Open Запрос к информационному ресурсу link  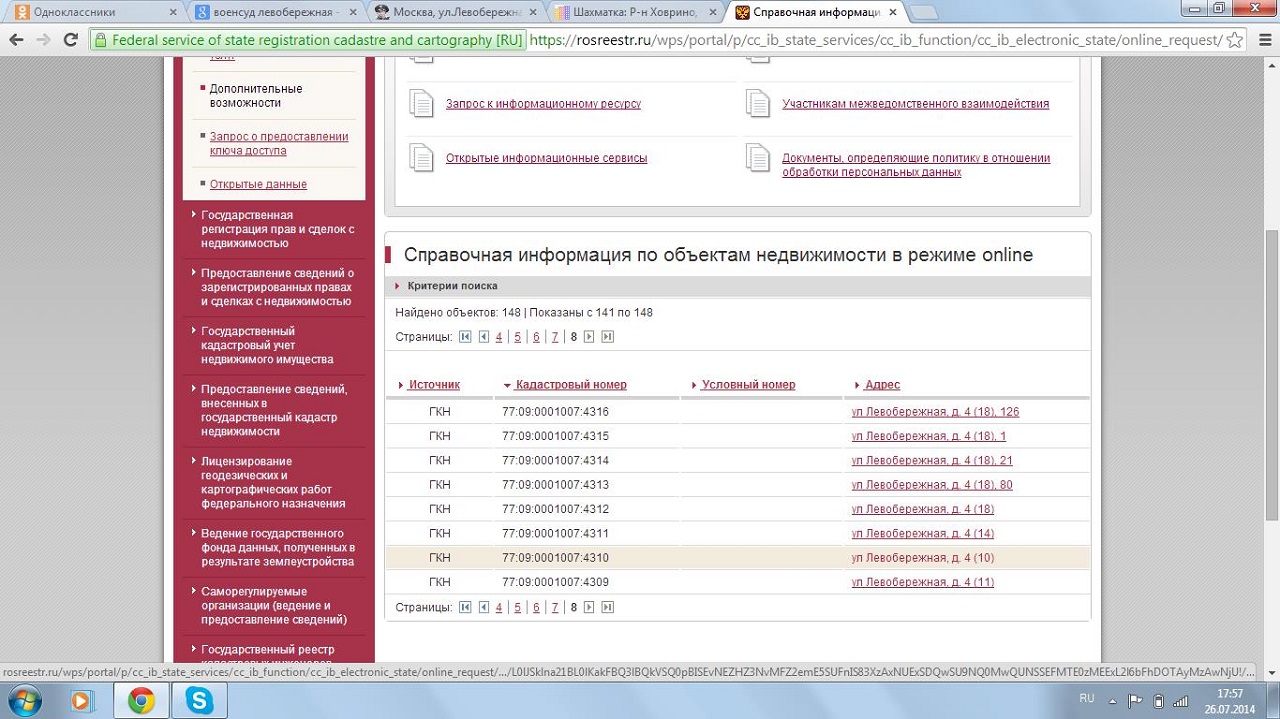(543, 104)
